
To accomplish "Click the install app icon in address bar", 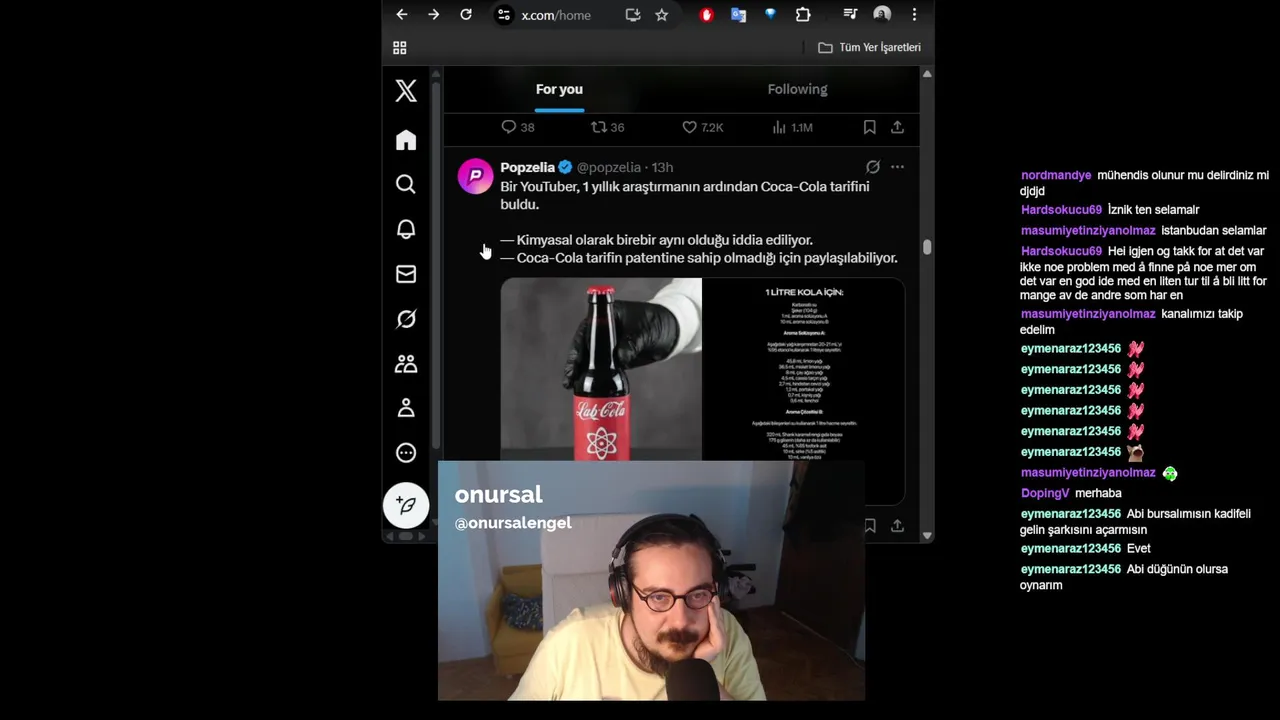I will click(x=632, y=15).
